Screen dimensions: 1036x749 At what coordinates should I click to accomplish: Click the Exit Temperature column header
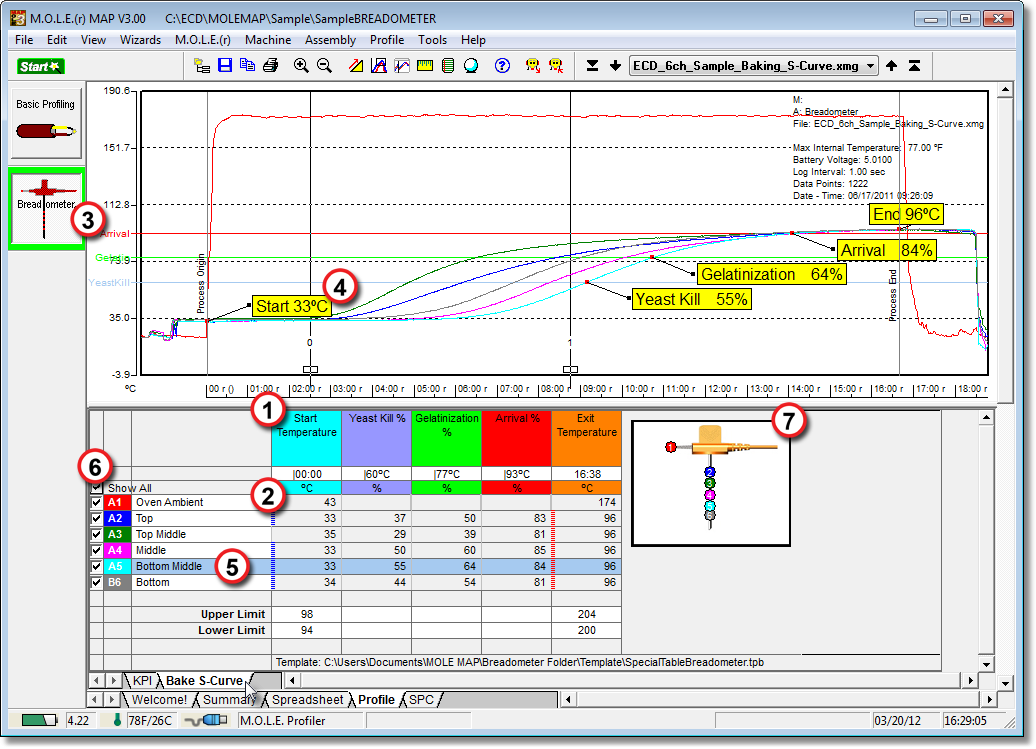coord(587,439)
